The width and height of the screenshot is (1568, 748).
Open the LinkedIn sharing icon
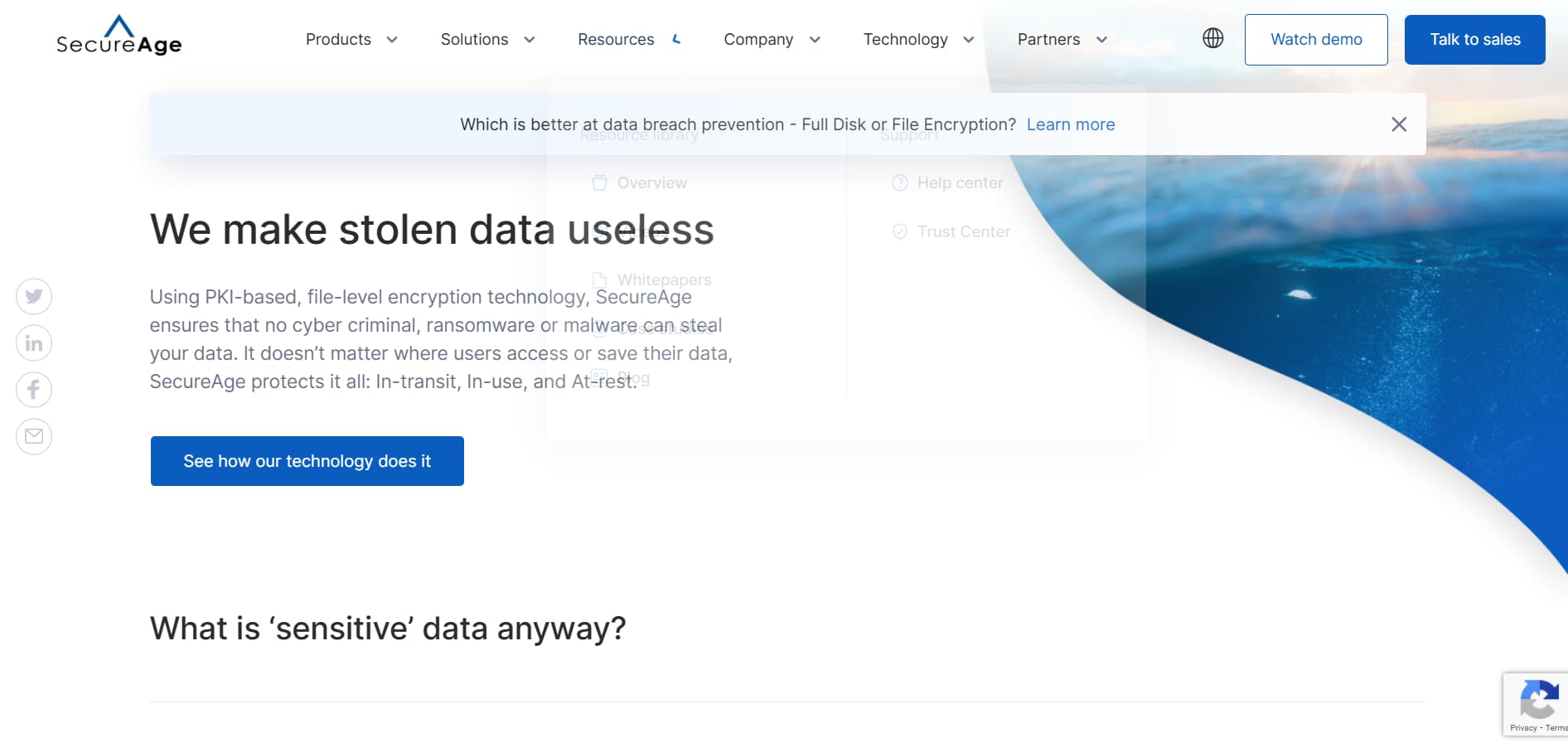[x=33, y=342]
